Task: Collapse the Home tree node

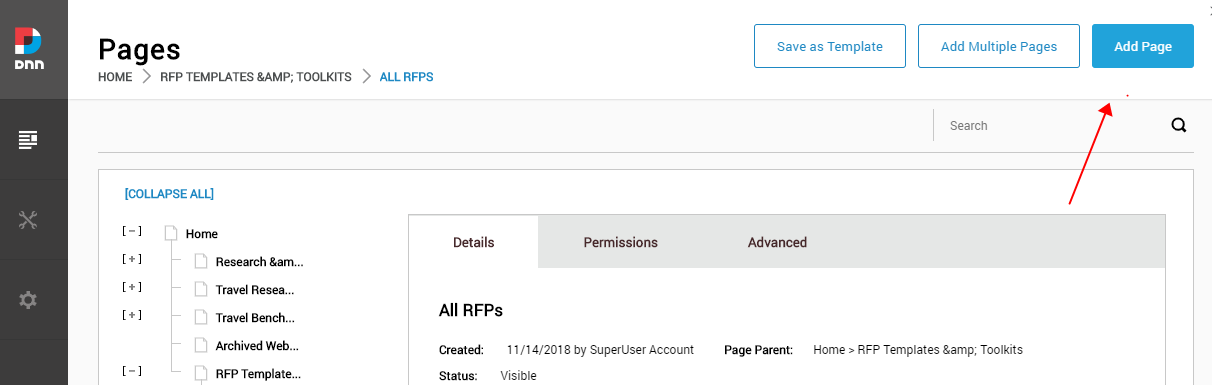Action: click(132, 231)
